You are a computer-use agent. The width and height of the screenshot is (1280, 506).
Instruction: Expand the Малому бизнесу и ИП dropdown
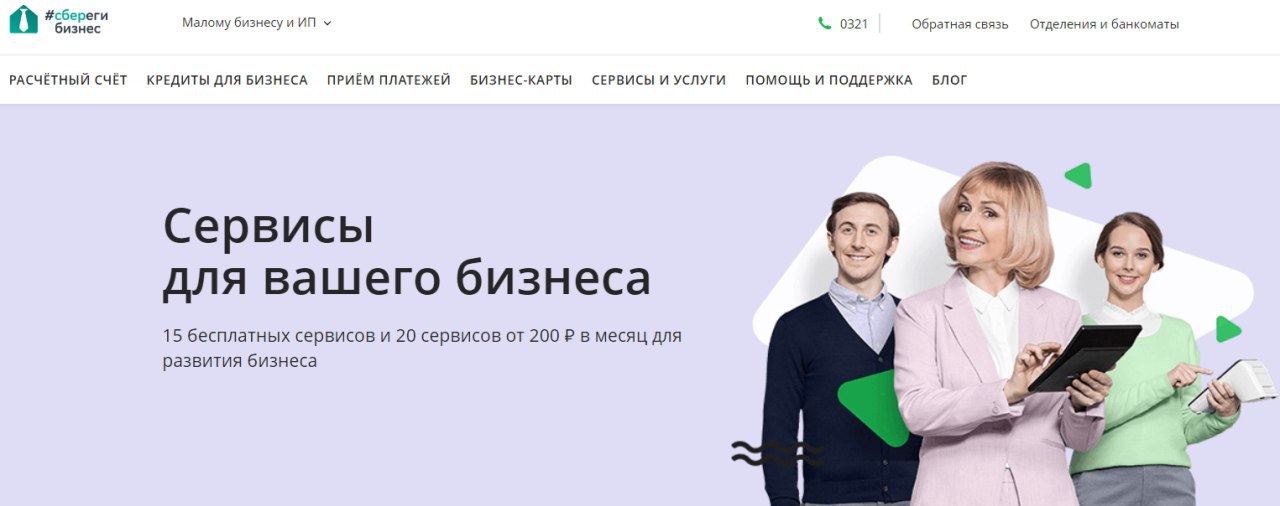pos(256,23)
